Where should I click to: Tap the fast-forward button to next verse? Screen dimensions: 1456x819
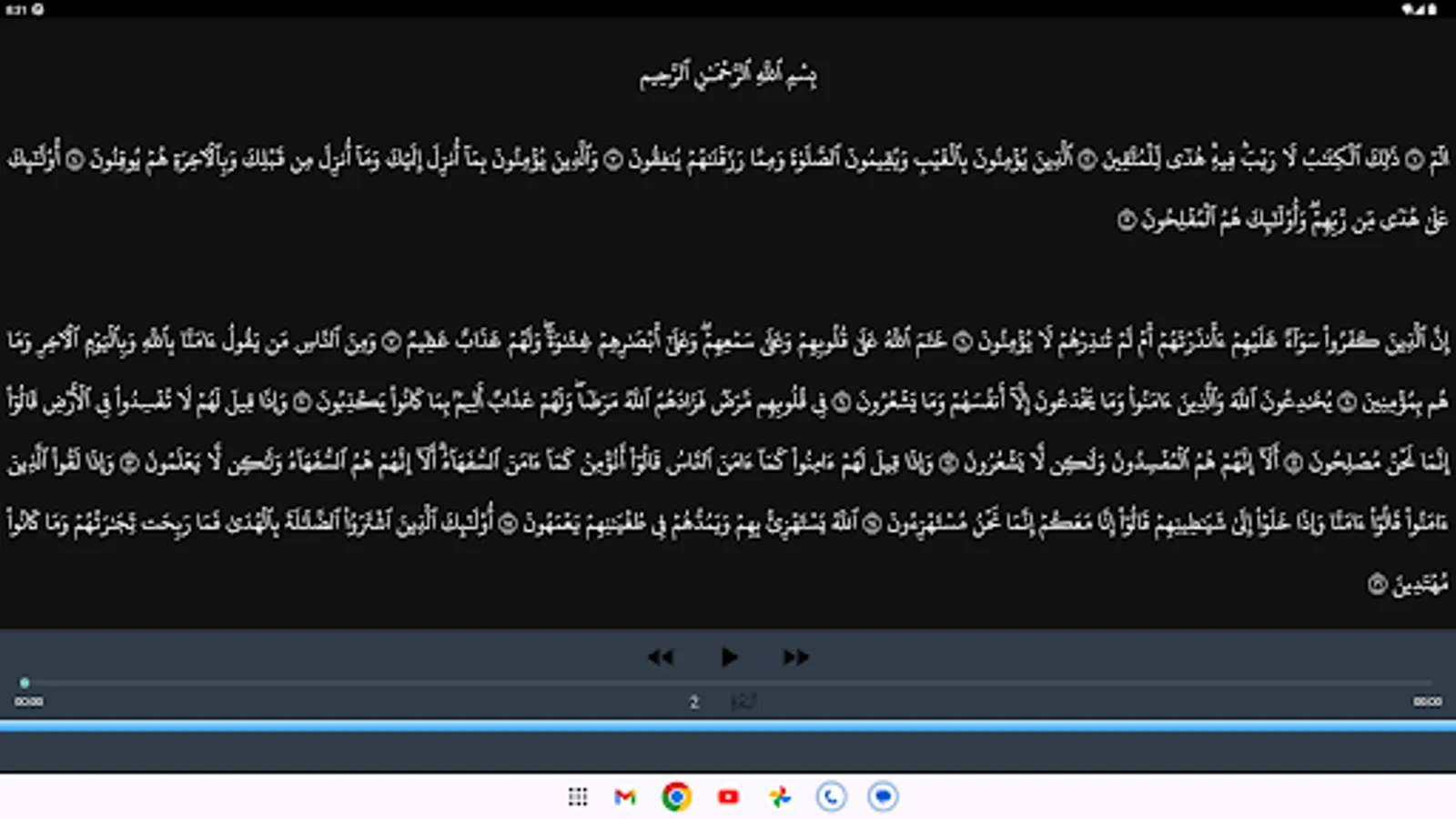click(794, 657)
